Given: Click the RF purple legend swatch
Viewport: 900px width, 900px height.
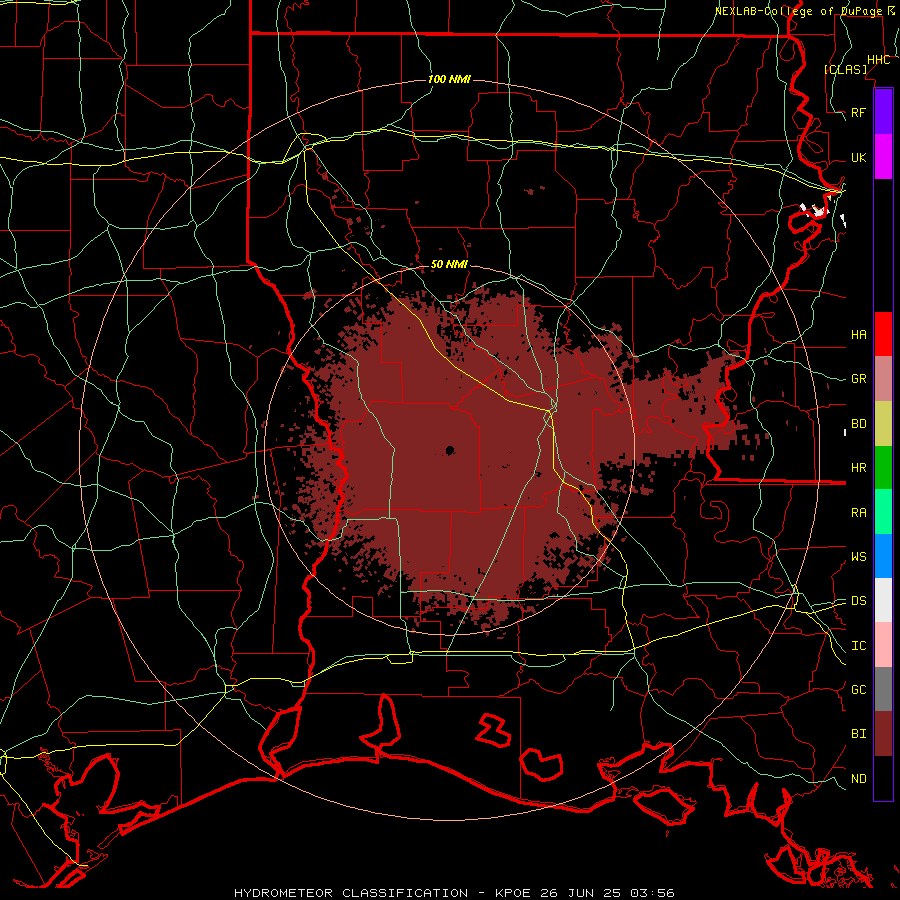Looking at the screenshot, I should [x=883, y=112].
